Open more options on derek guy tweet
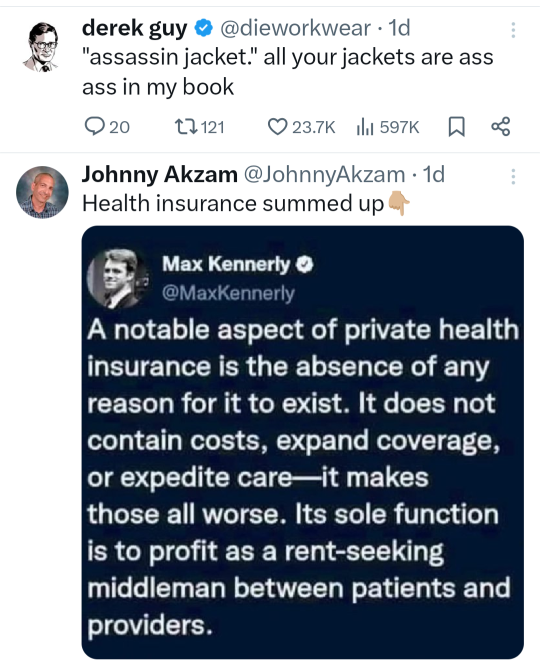The width and height of the screenshot is (540, 663). [x=513, y=30]
